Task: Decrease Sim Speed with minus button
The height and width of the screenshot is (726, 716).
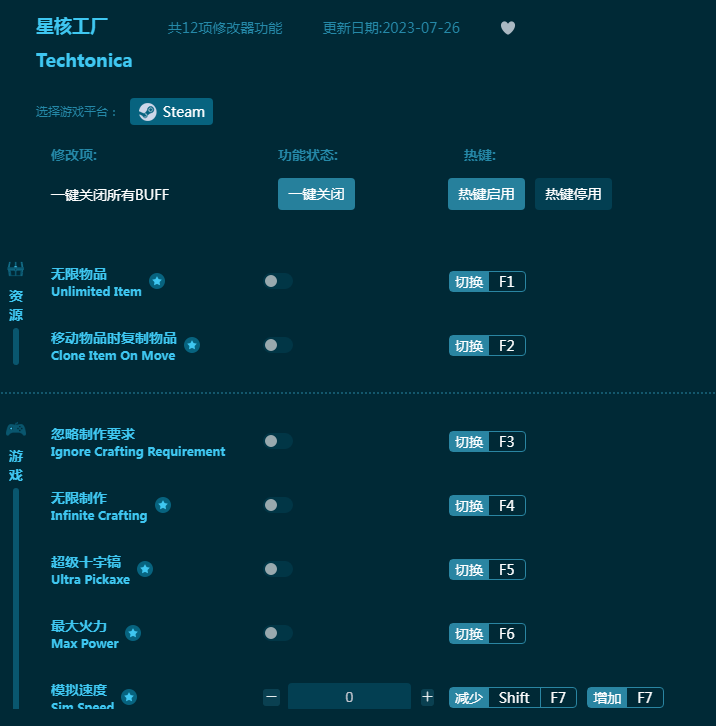Action: (271, 697)
